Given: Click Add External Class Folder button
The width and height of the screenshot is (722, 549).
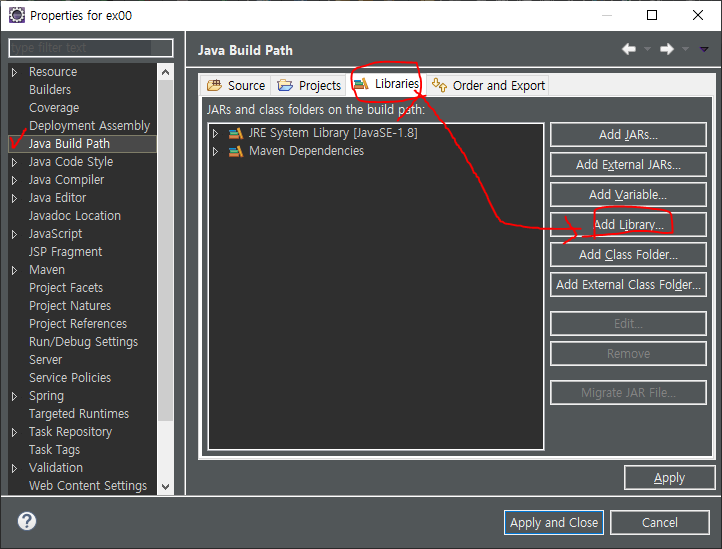Looking at the screenshot, I should (628, 285).
